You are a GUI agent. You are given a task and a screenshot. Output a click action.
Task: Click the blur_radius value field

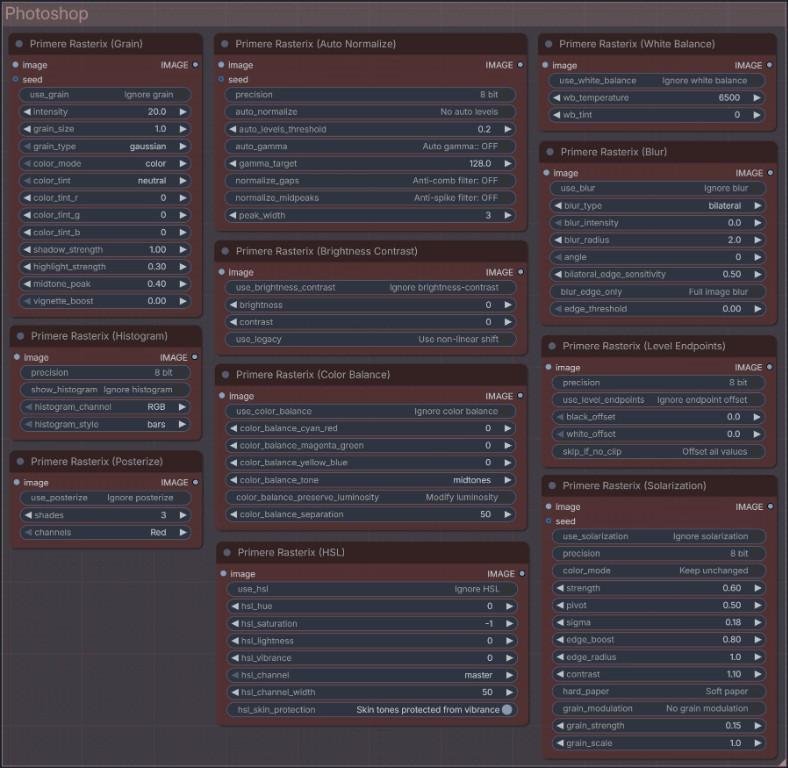pos(658,240)
